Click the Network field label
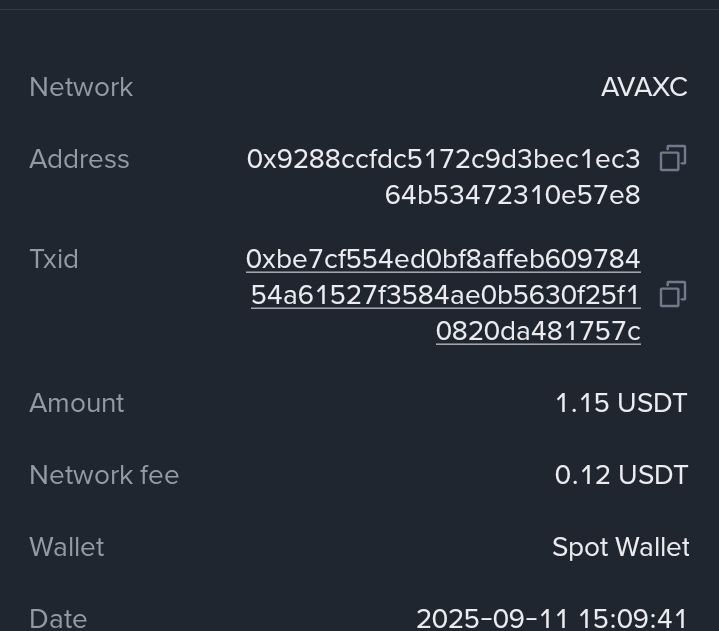Image resolution: width=719 pixels, height=631 pixels. (x=81, y=87)
